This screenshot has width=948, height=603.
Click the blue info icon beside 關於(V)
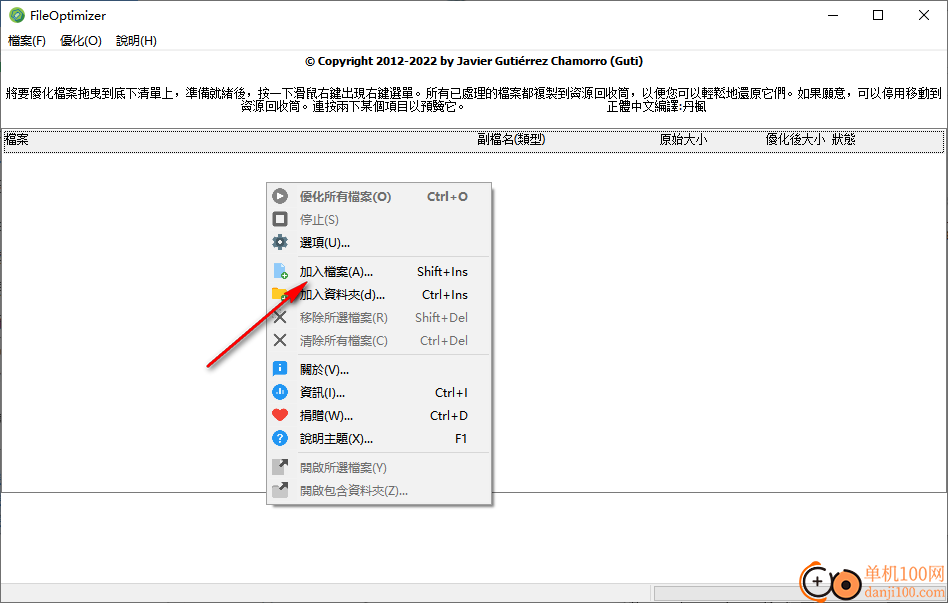(x=280, y=368)
